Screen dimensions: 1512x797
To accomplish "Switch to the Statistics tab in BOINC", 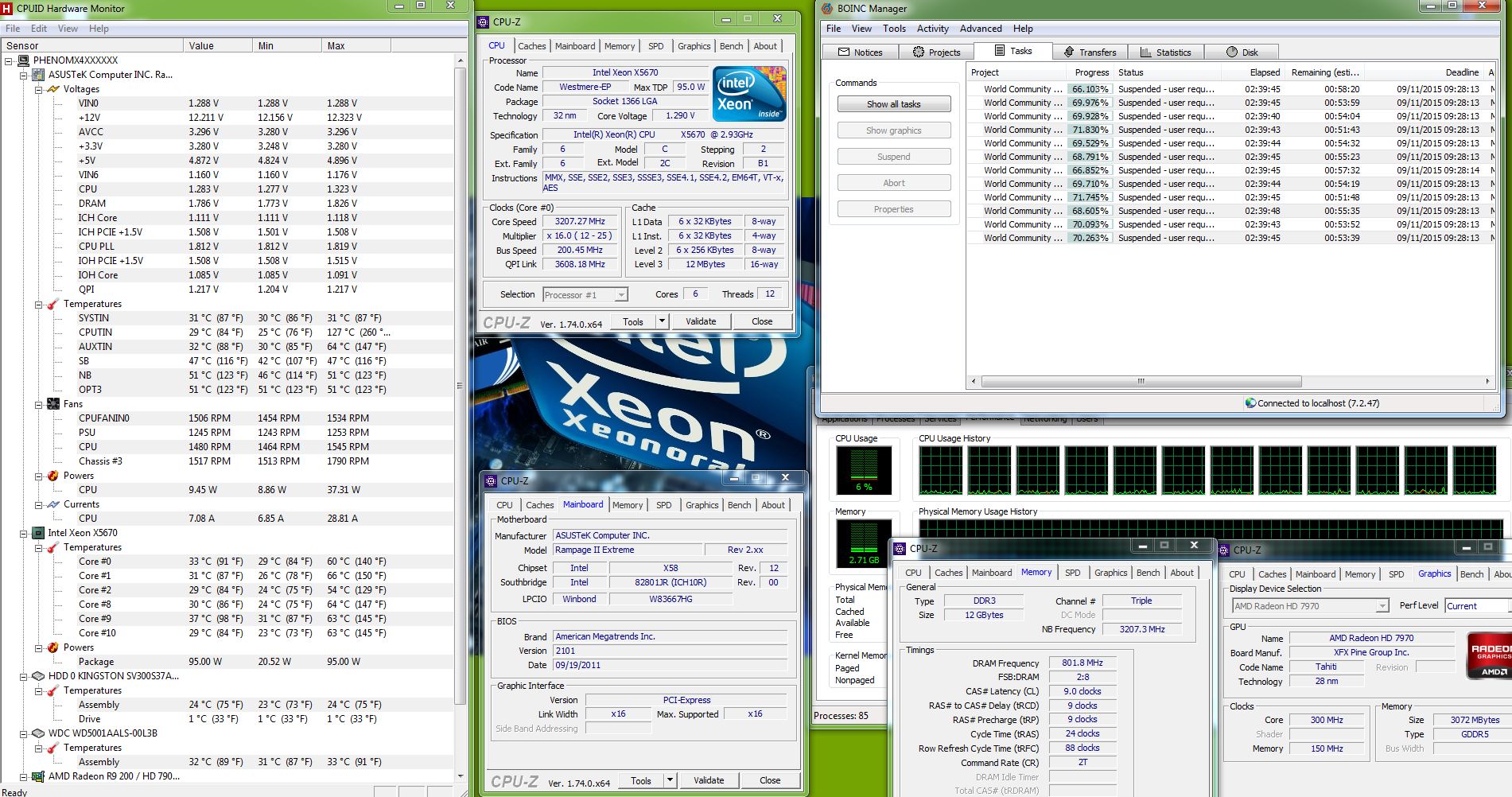I will pos(1165,52).
